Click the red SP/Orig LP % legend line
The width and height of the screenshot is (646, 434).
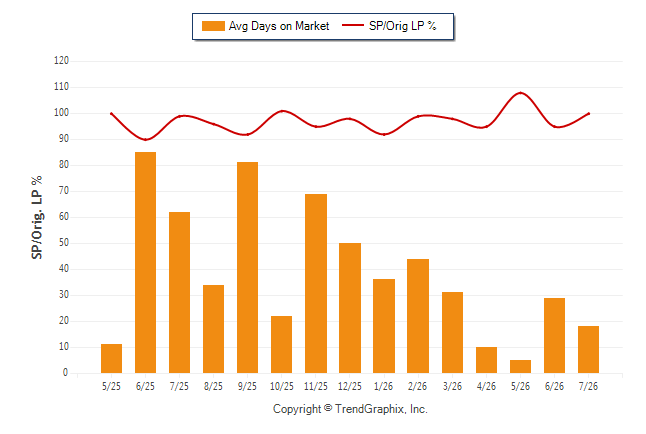[353, 26]
